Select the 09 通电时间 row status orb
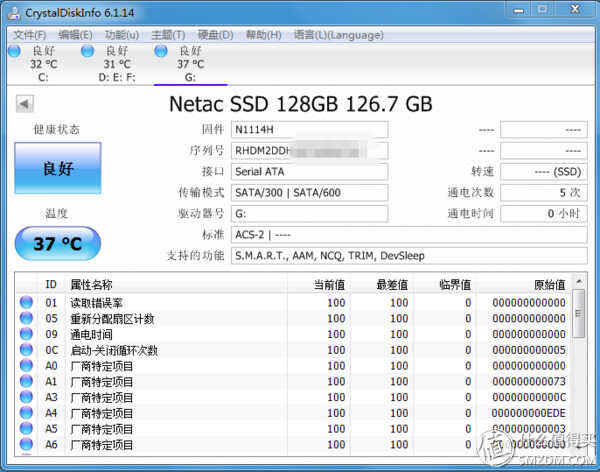 [26, 334]
